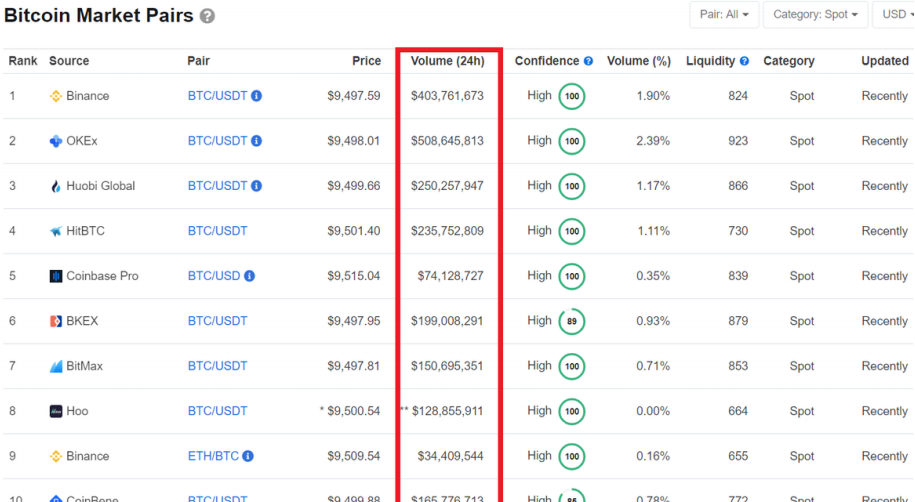Click the 100 confidence badge for BitMax
Screen dimensions: 915x502
pyautogui.click(x=572, y=367)
